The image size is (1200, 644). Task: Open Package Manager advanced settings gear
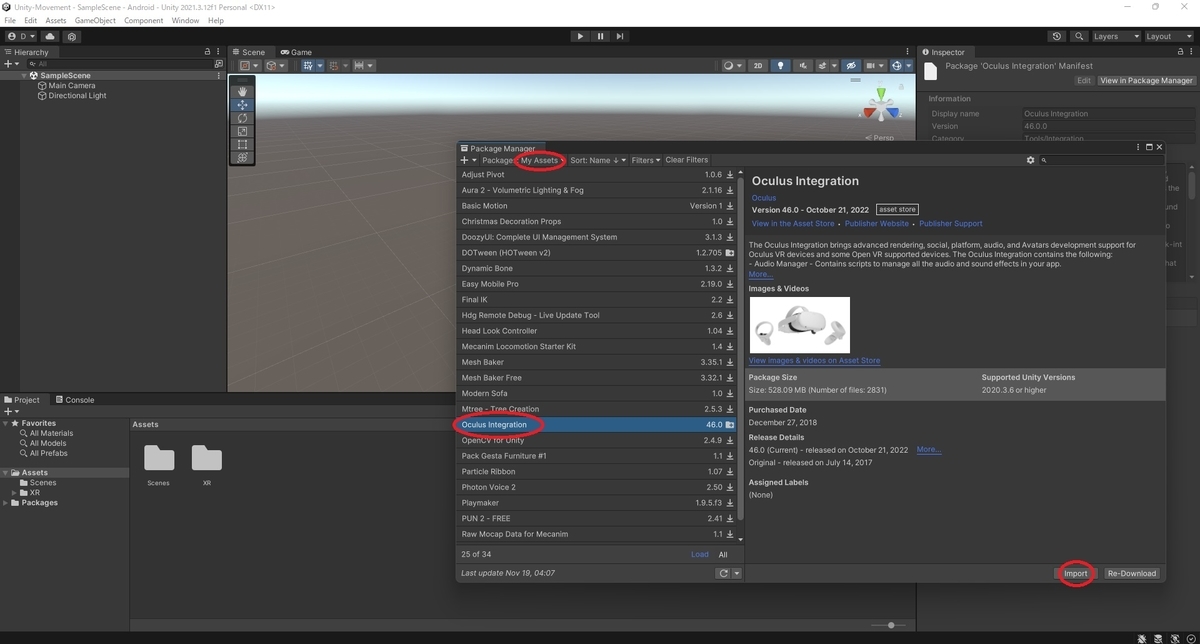(x=1031, y=160)
